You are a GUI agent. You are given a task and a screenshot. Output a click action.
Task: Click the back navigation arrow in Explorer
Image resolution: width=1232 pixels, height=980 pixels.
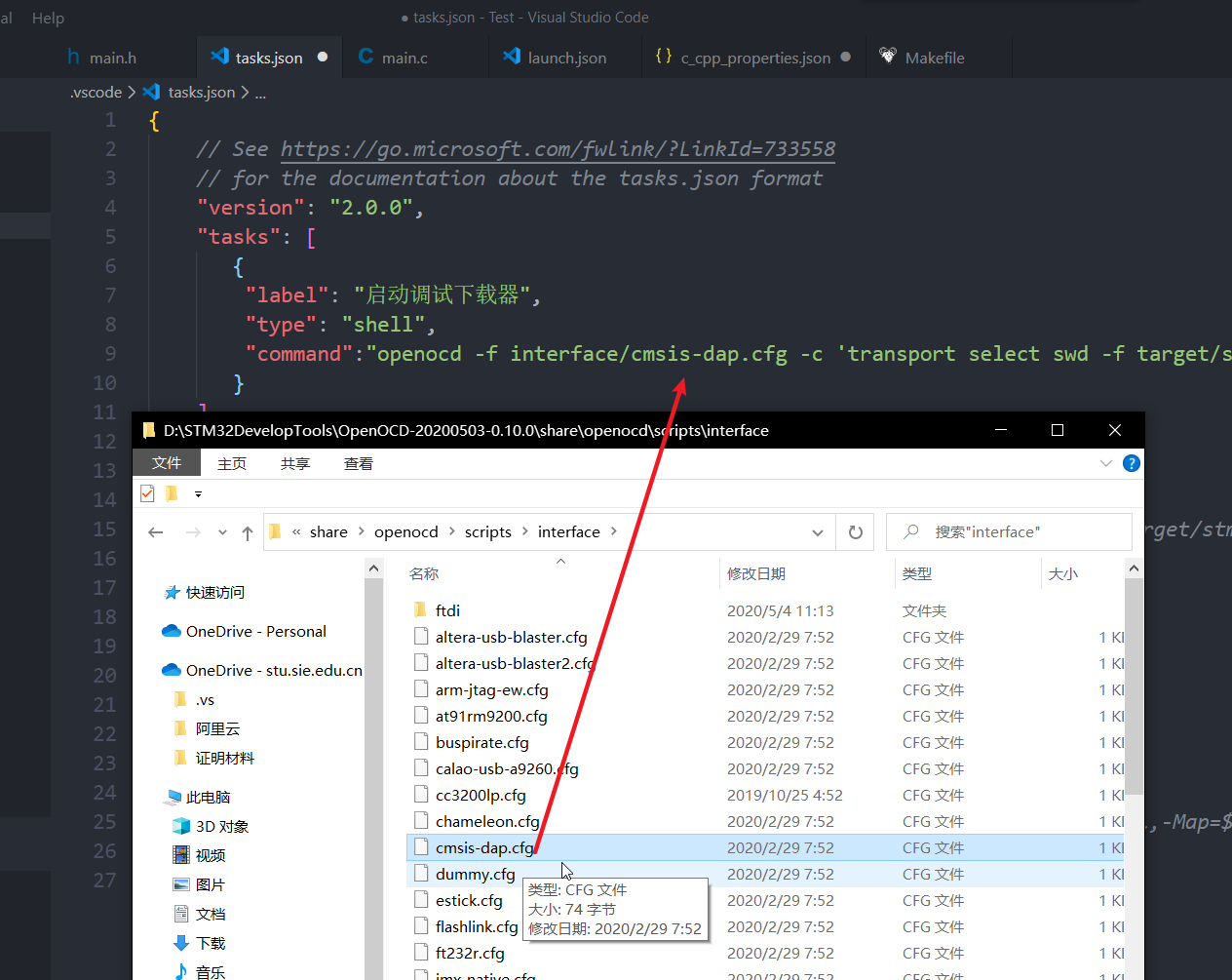(155, 531)
